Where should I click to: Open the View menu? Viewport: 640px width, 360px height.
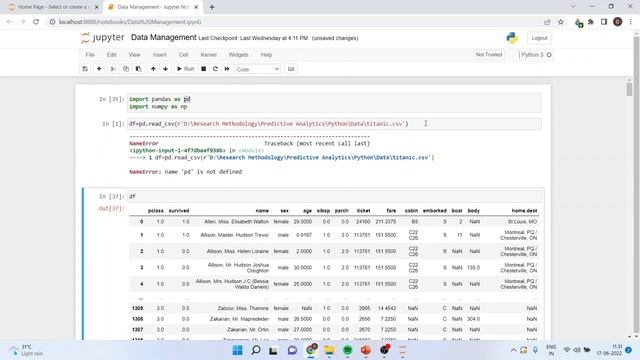coord(134,55)
